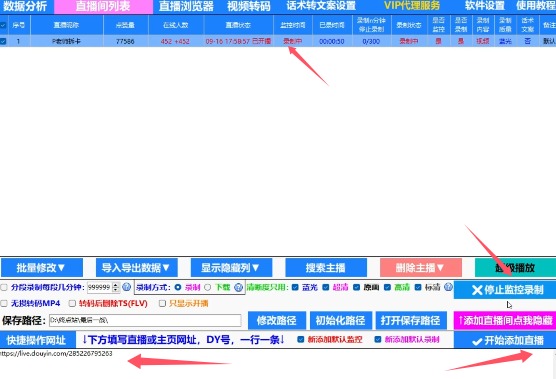The image size is (556, 379).
Task: Stop monitoring with 停止监控录制 button
Action: click(x=505, y=290)
